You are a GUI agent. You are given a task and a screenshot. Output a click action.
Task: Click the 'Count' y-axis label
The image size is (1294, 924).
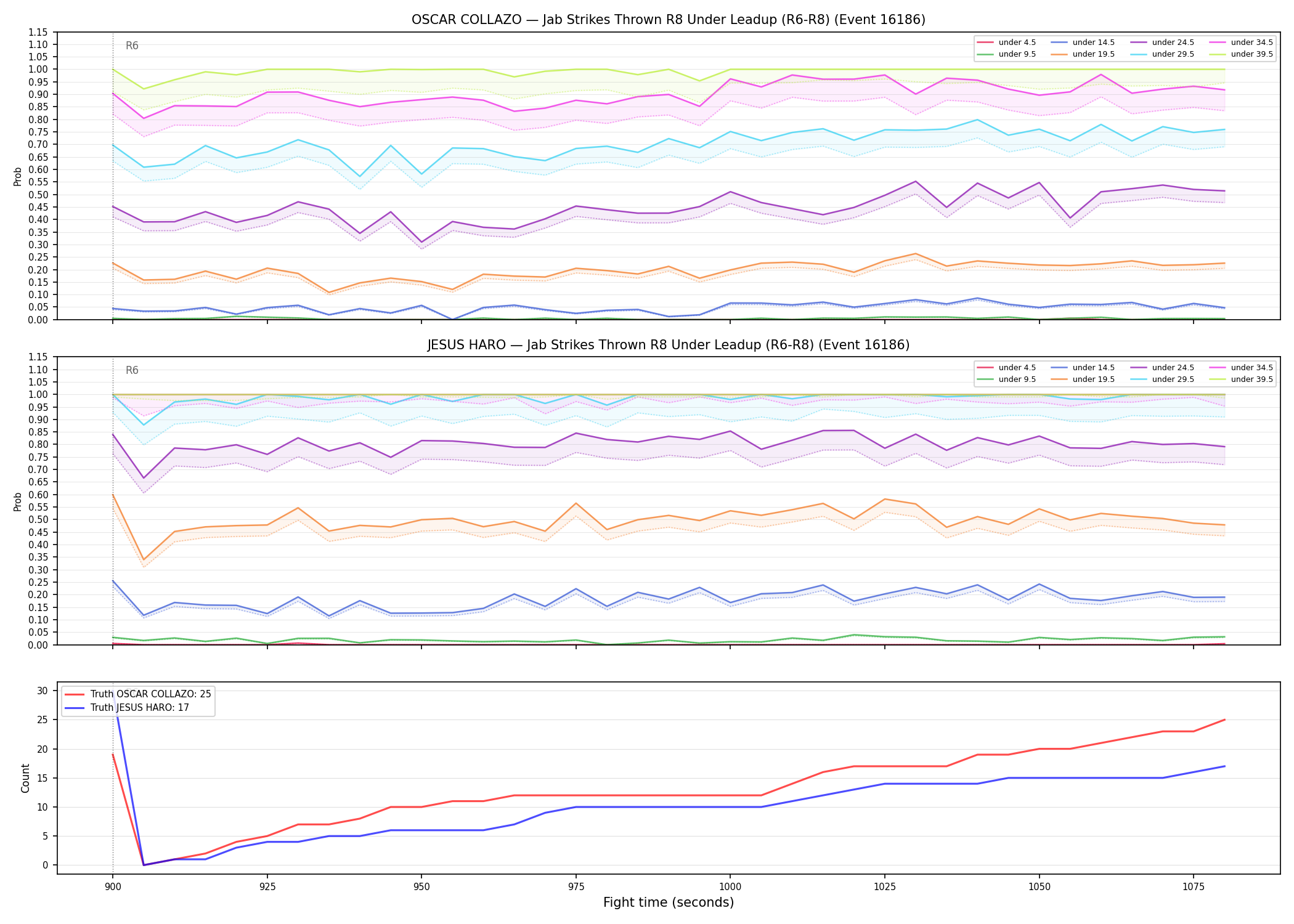pyautogui.click(x=25, y=778)
